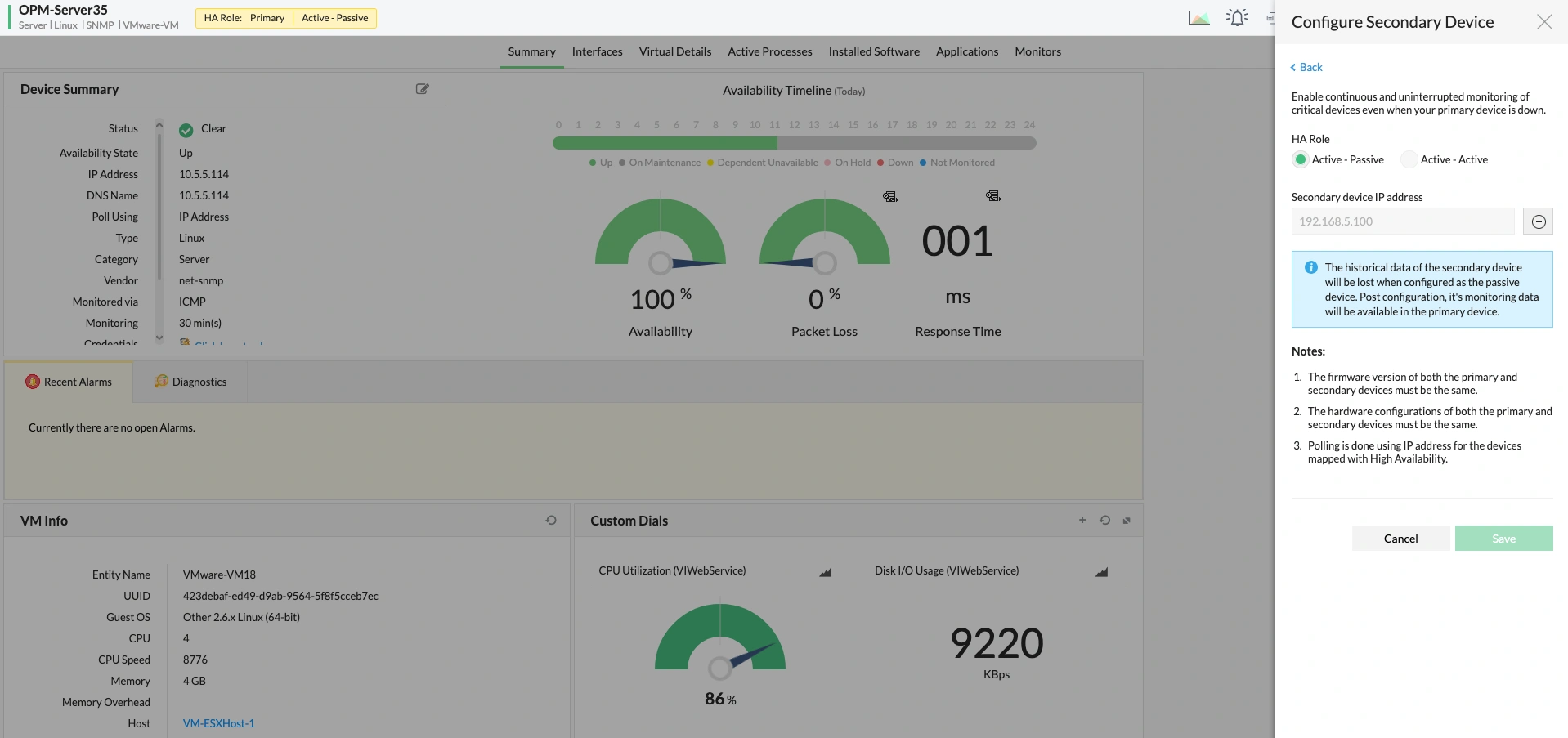Open the report icon above the Availability gauge
This screenshot has height=738, width=1568.
click(890, 196)
